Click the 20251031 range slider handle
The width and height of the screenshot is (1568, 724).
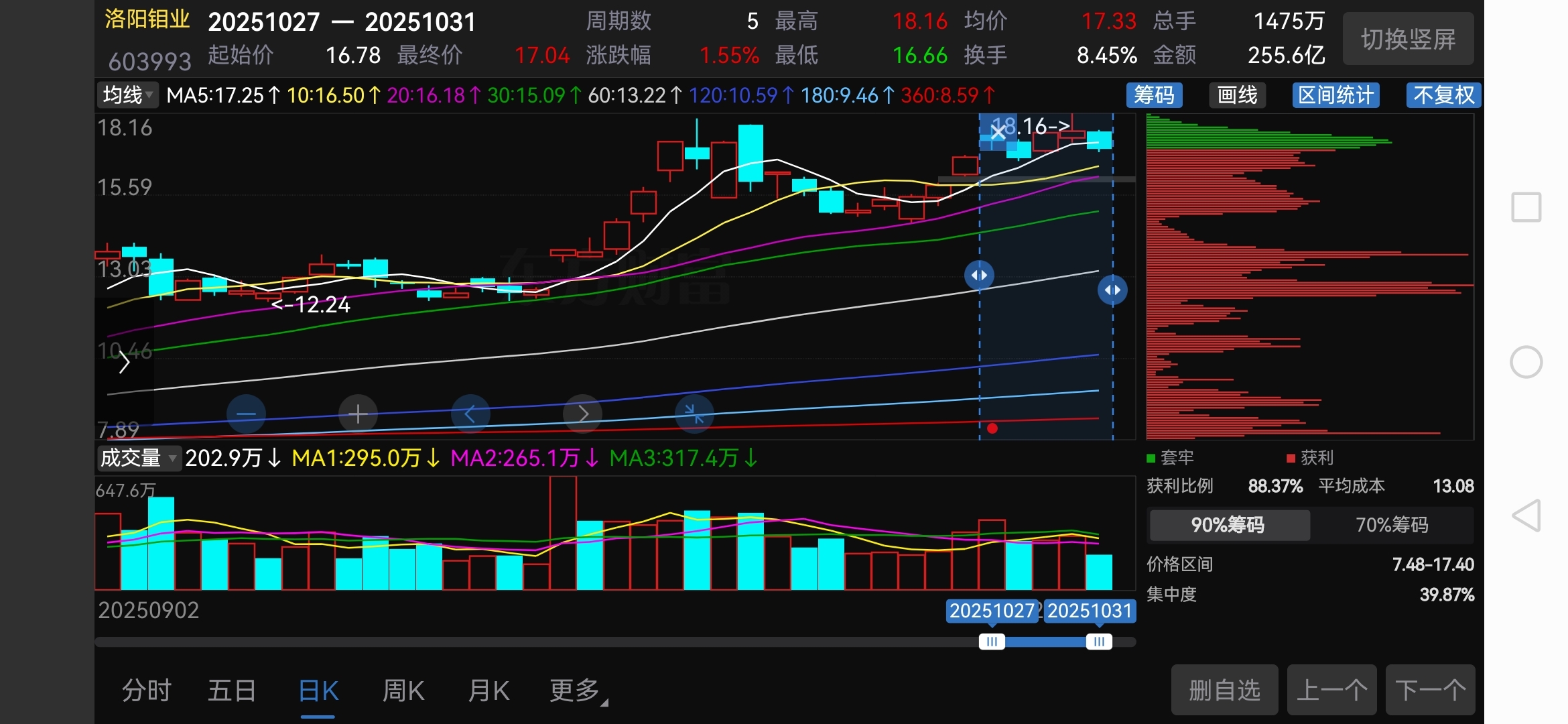coord(1099,642)
